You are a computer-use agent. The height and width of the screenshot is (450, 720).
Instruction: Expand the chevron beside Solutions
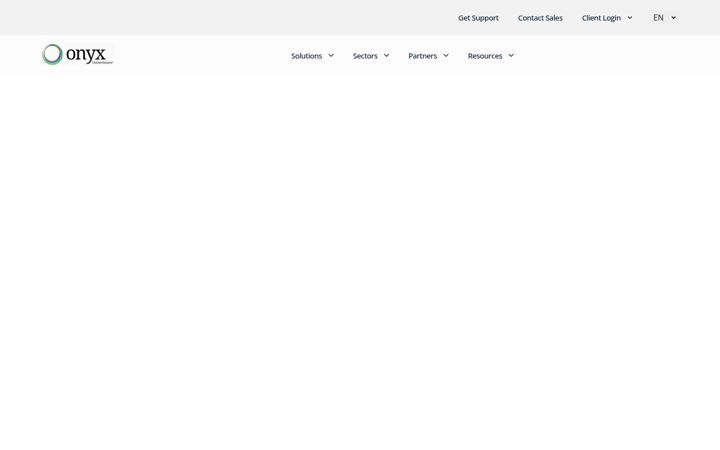[x=331, y=56]
